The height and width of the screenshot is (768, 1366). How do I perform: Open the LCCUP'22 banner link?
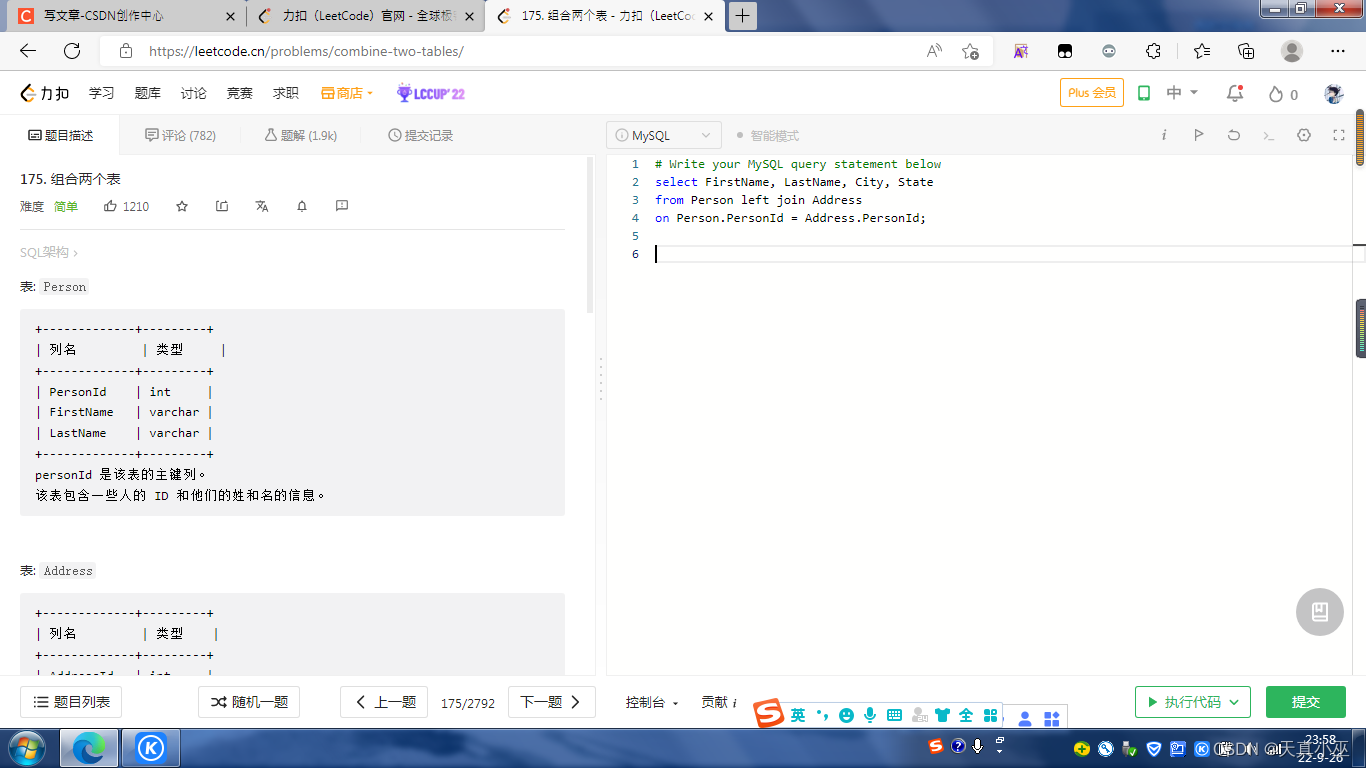point(431,93)
